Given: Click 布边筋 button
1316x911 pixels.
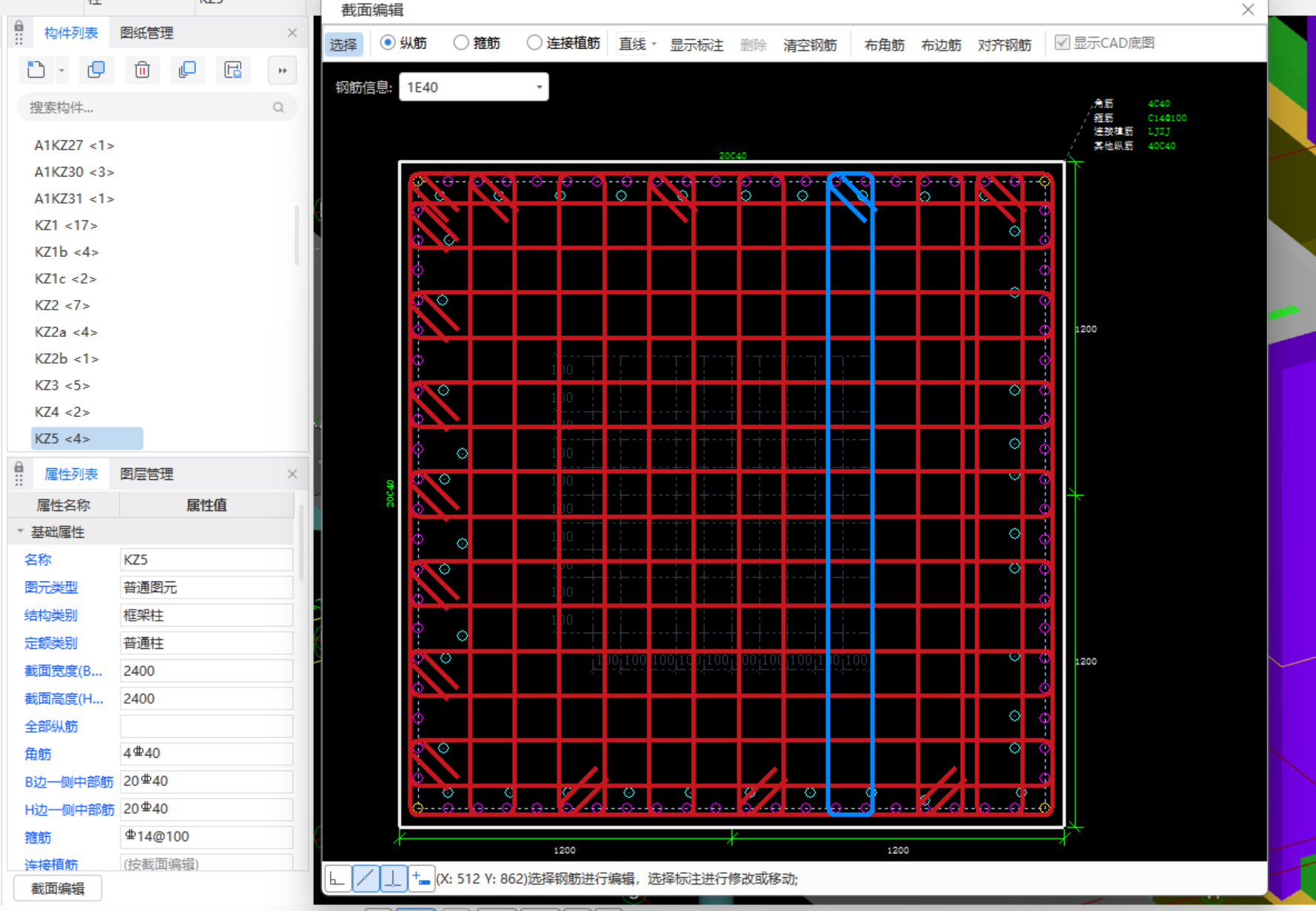Looking at the screenshot, I should click(941, 44).
